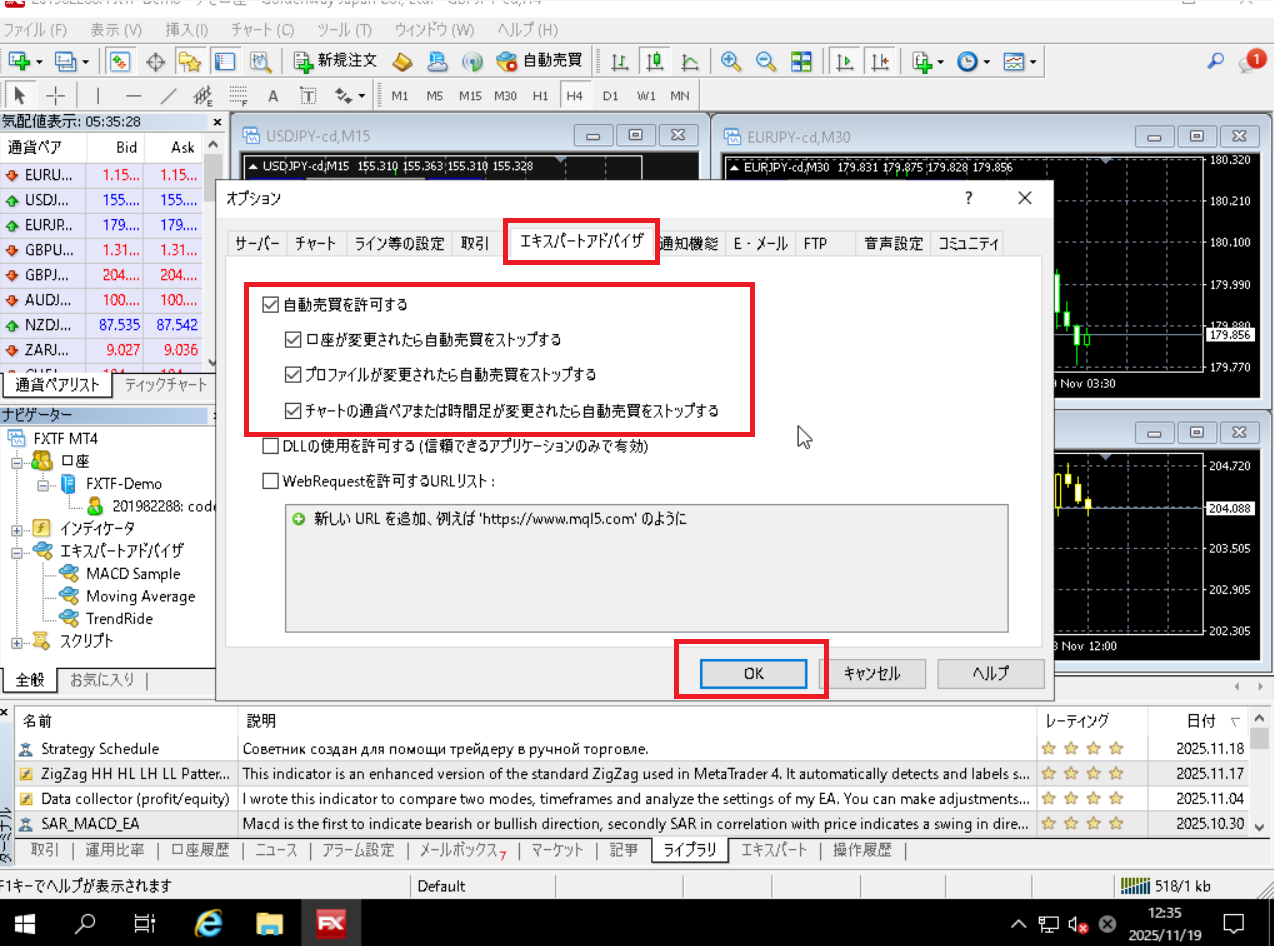Image resolution: width=1274 pixels, height=946 pixels.
Task: Click the new URL entry field
Action: [500, 520]
